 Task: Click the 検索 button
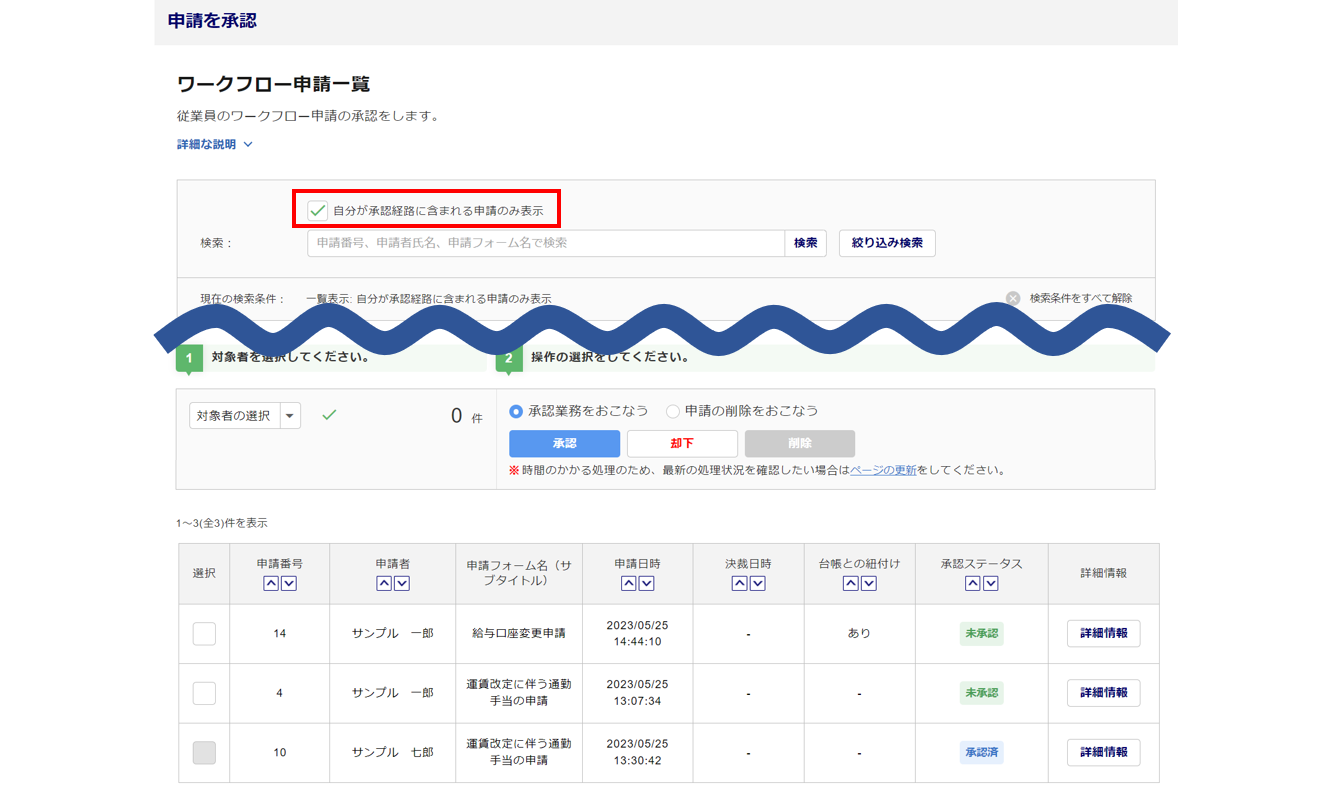pos(806,243)
